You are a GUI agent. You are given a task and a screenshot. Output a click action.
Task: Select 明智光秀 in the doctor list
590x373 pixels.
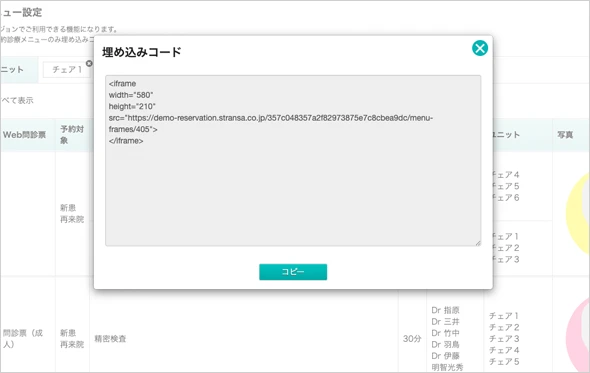(x=447, y=367)
